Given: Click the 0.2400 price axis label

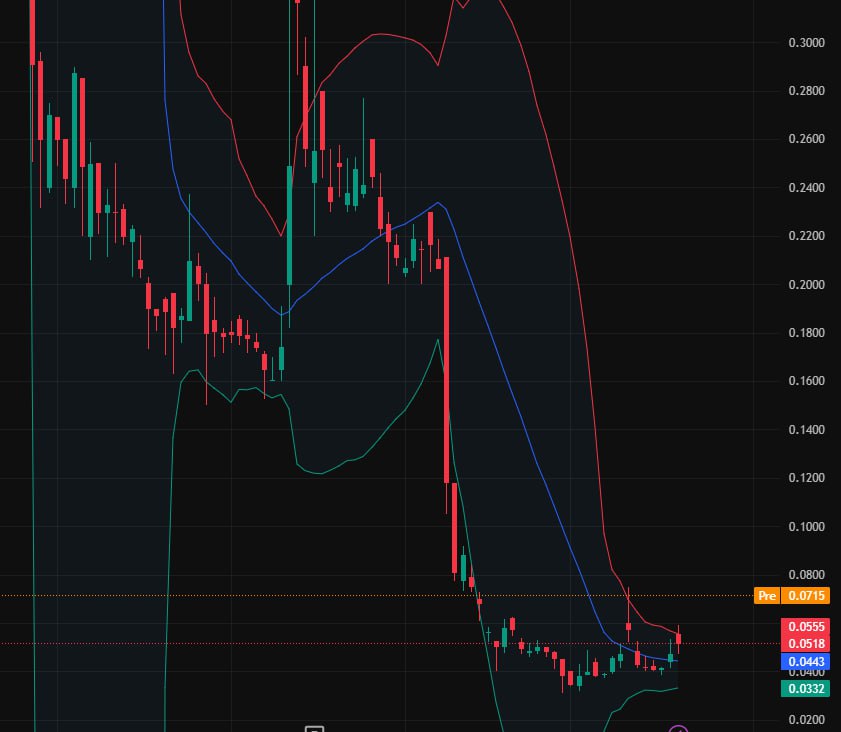Looking at the screenshot, I should pyautogui.click(x=806, y=188).
